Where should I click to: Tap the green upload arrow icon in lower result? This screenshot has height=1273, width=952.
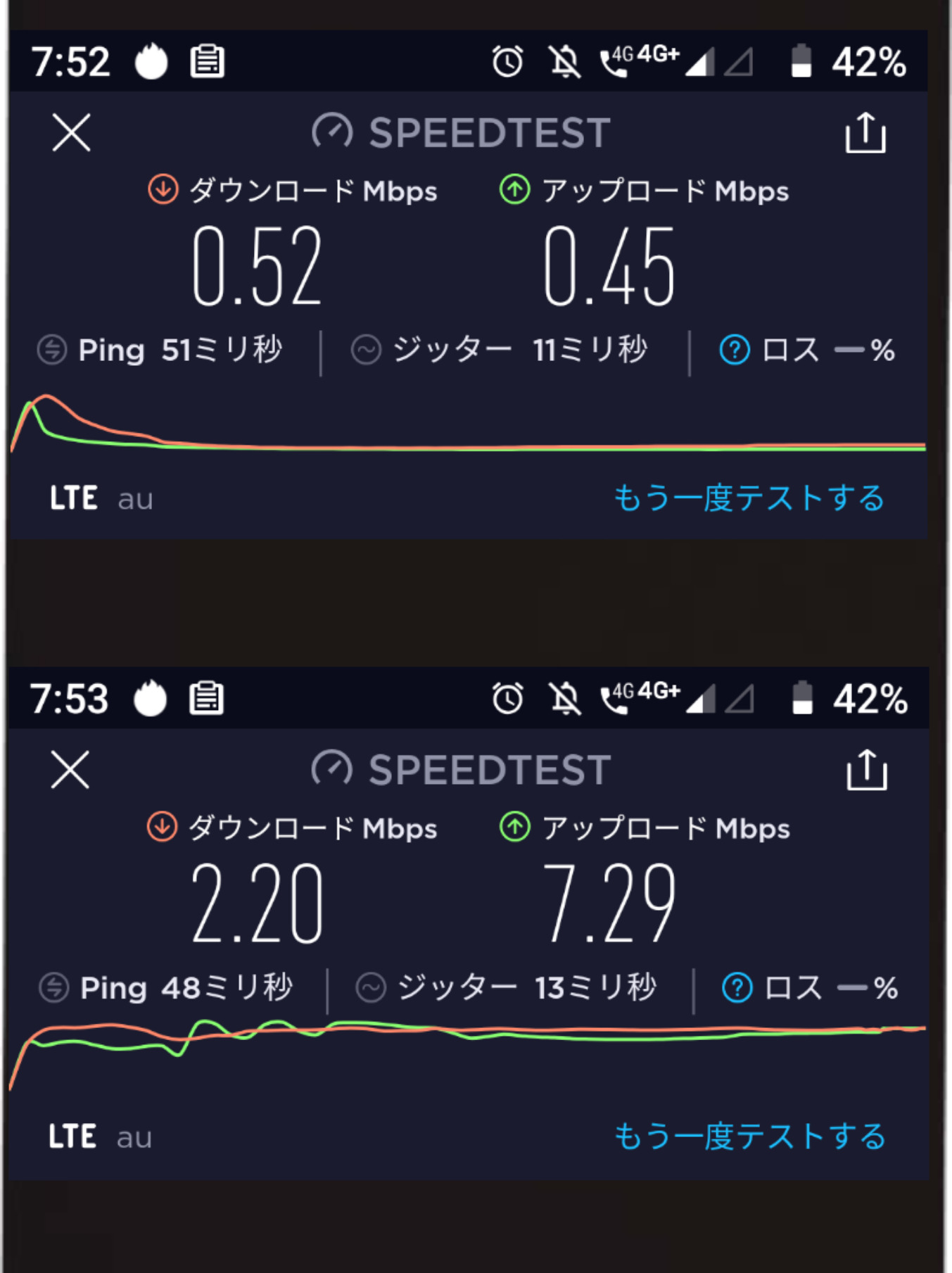pos(514,827)
